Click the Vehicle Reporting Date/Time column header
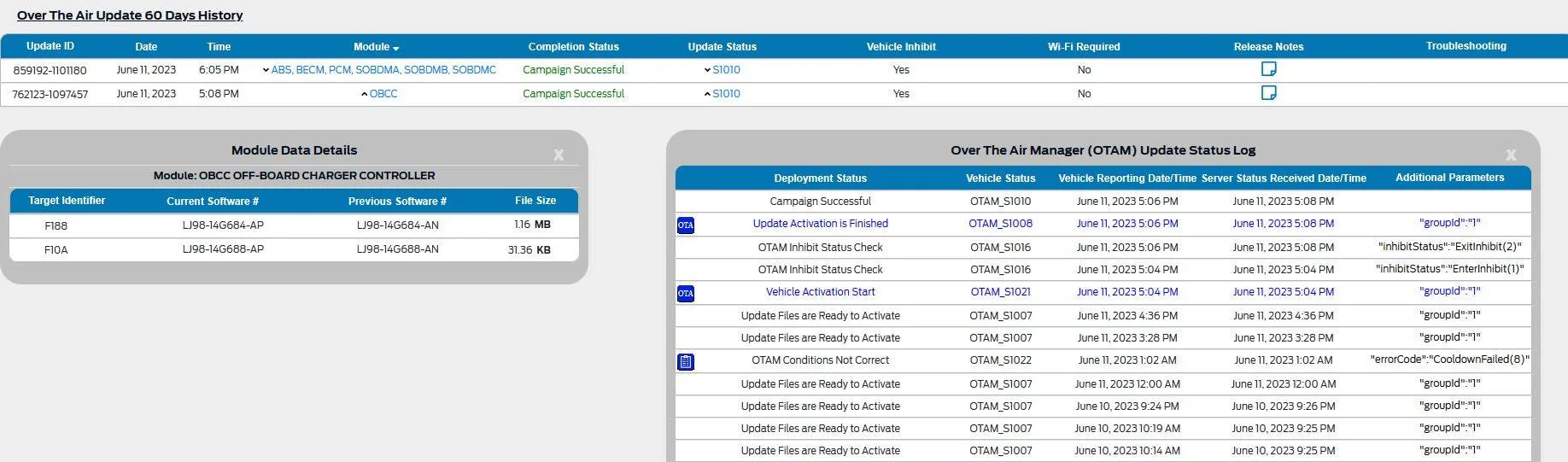Viewport: 1568px width, 462px height. 1127,178
